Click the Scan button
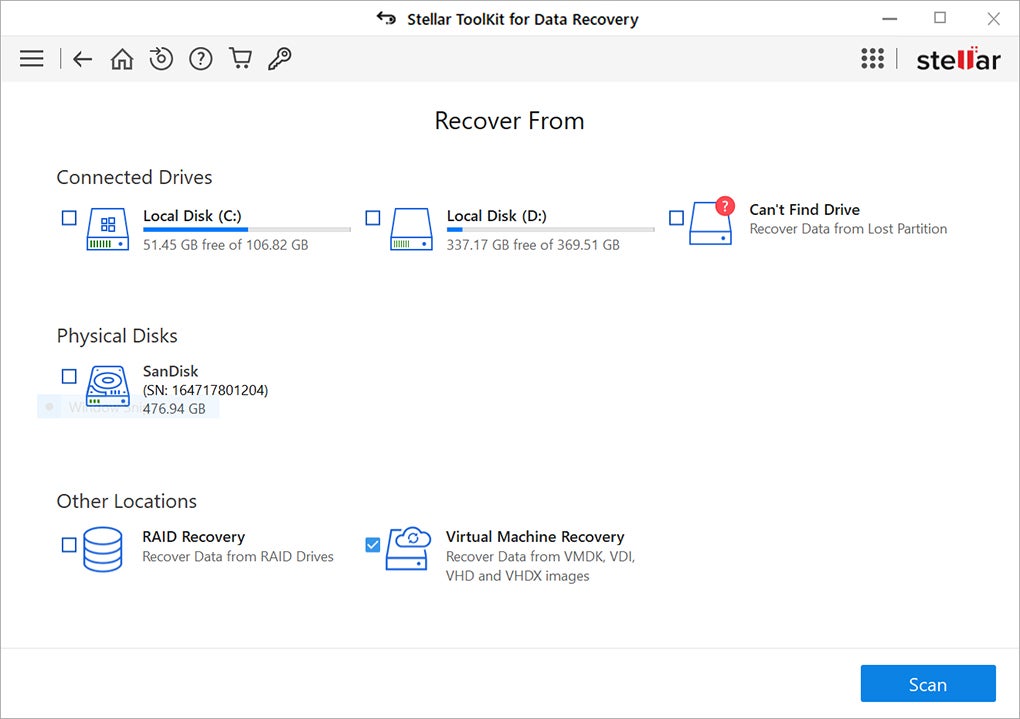The height and width of the screenshot is (719, 1020). (928, 684)
